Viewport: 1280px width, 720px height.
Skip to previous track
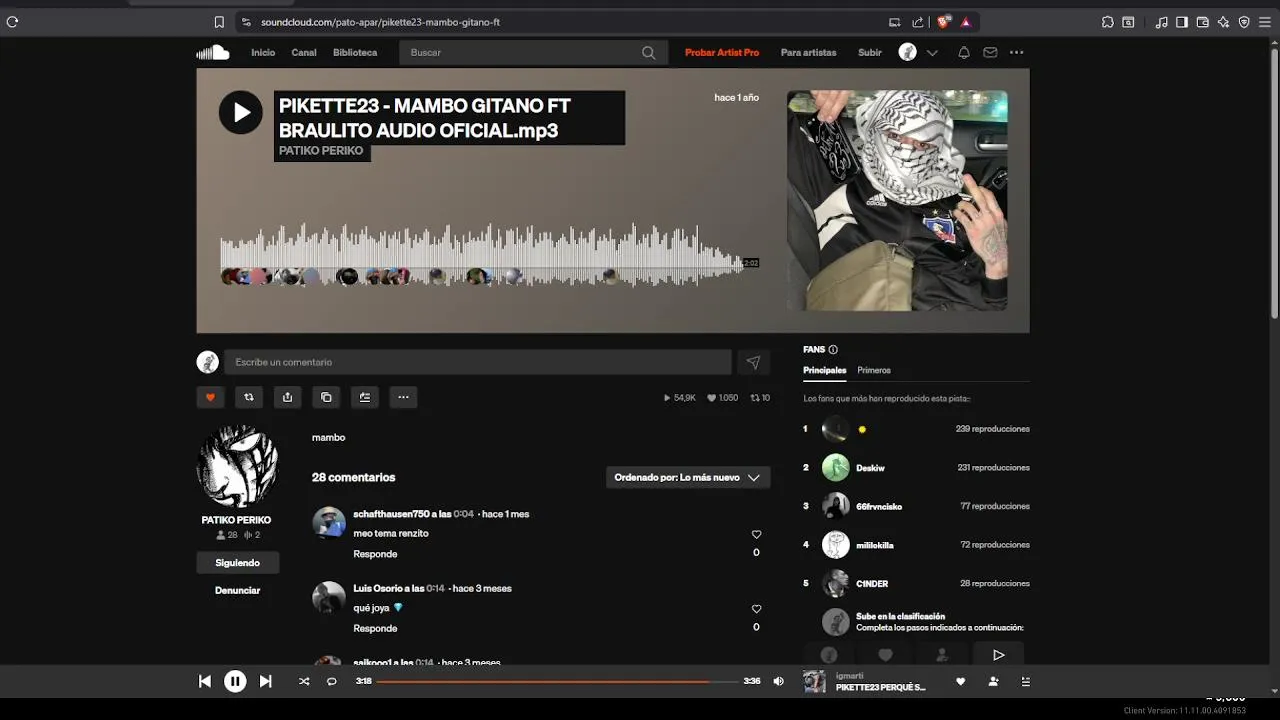point(205,681)
